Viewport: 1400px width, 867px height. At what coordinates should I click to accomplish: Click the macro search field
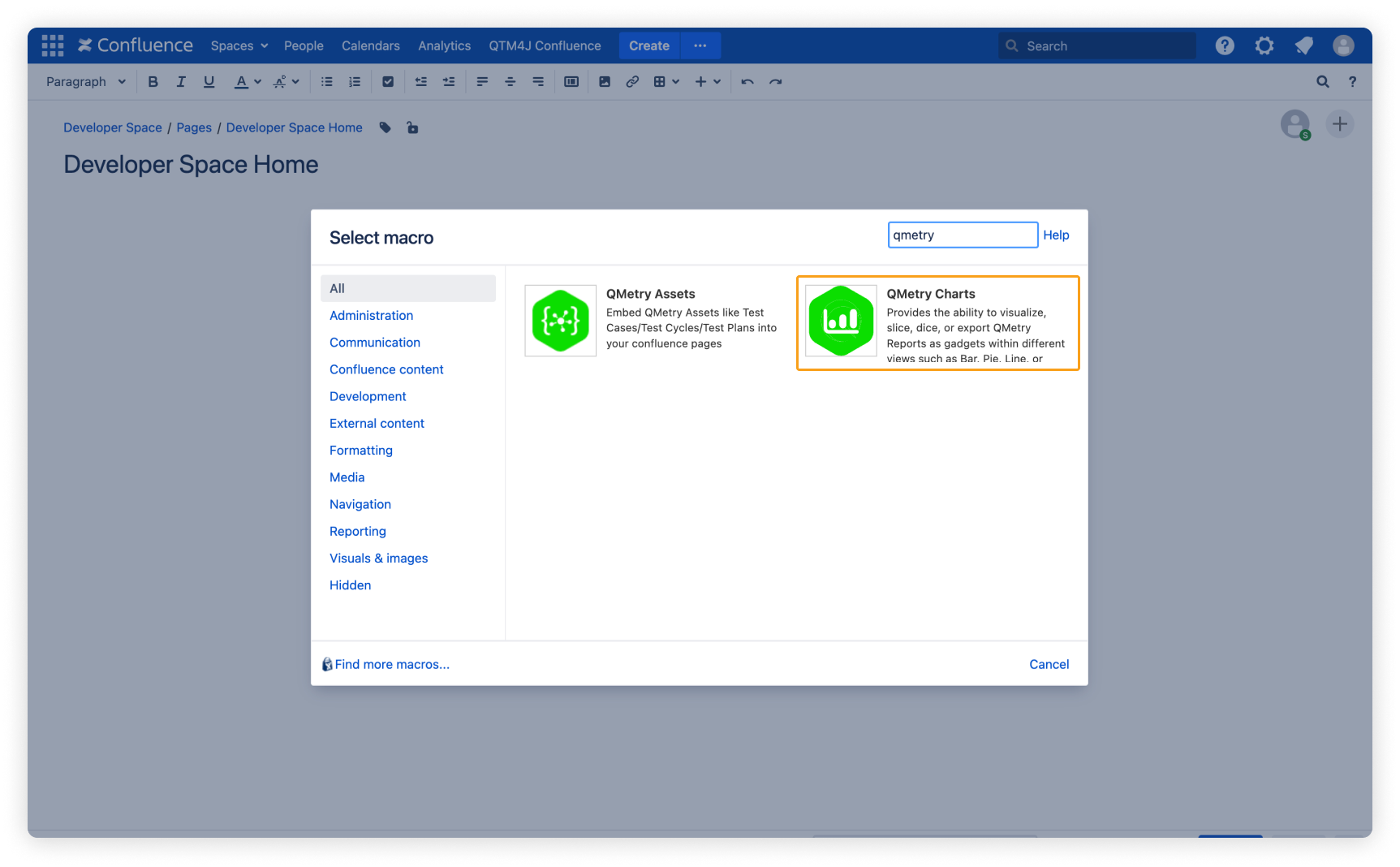pyautogui.click(x=963, y=235)
